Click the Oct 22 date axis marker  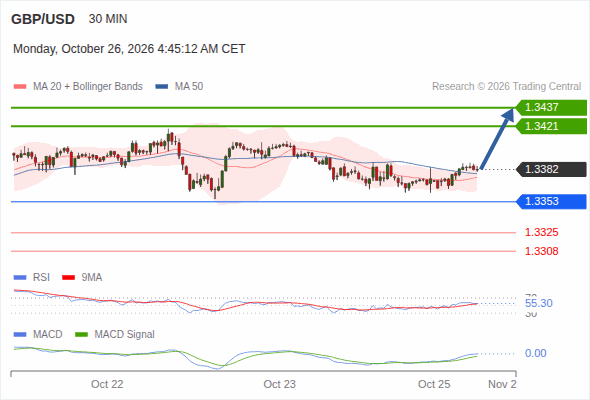[x=107, y=384]
